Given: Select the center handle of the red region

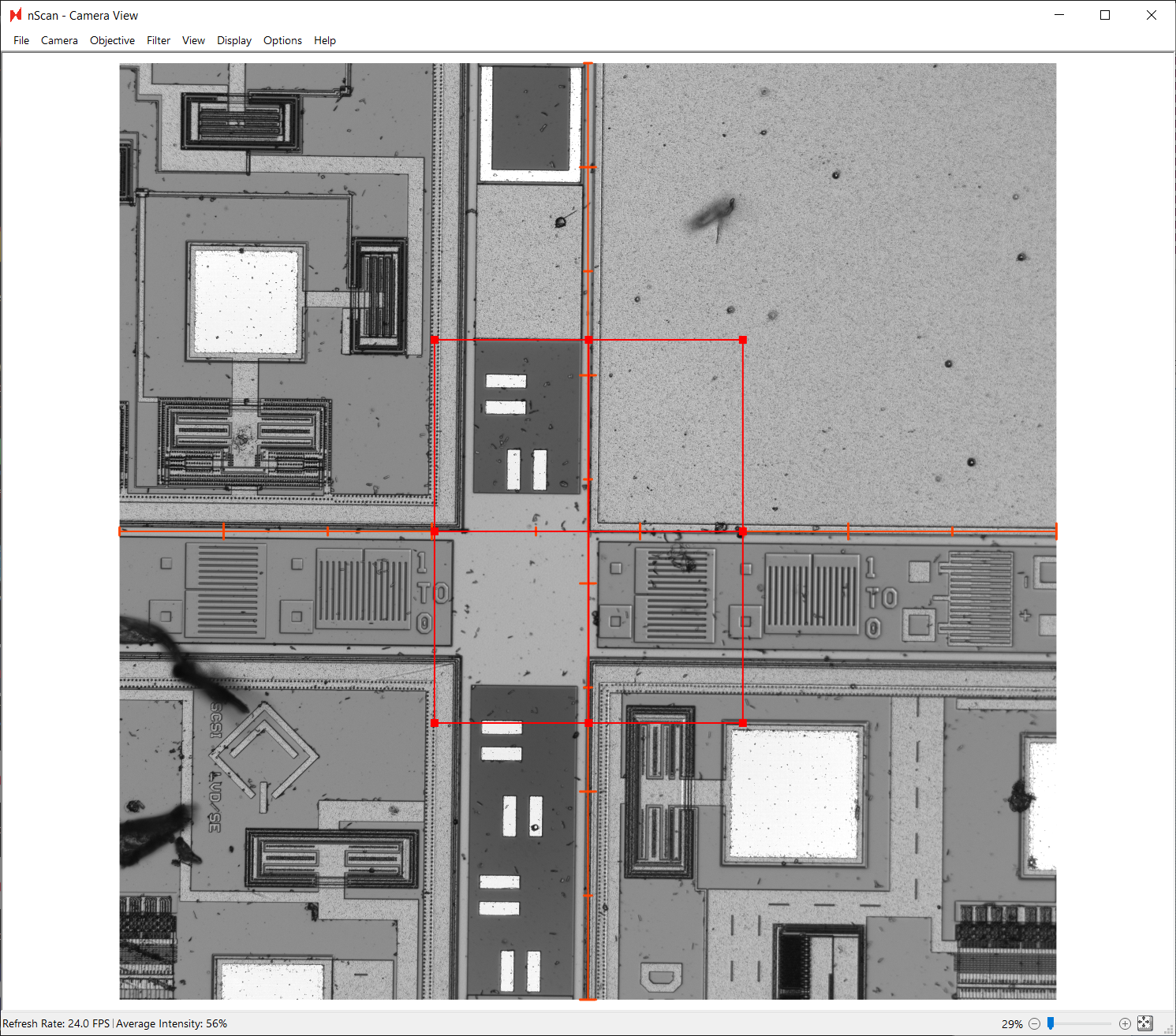Looking at the screenshot, I should pyautogui.click(x=588, y=531).
